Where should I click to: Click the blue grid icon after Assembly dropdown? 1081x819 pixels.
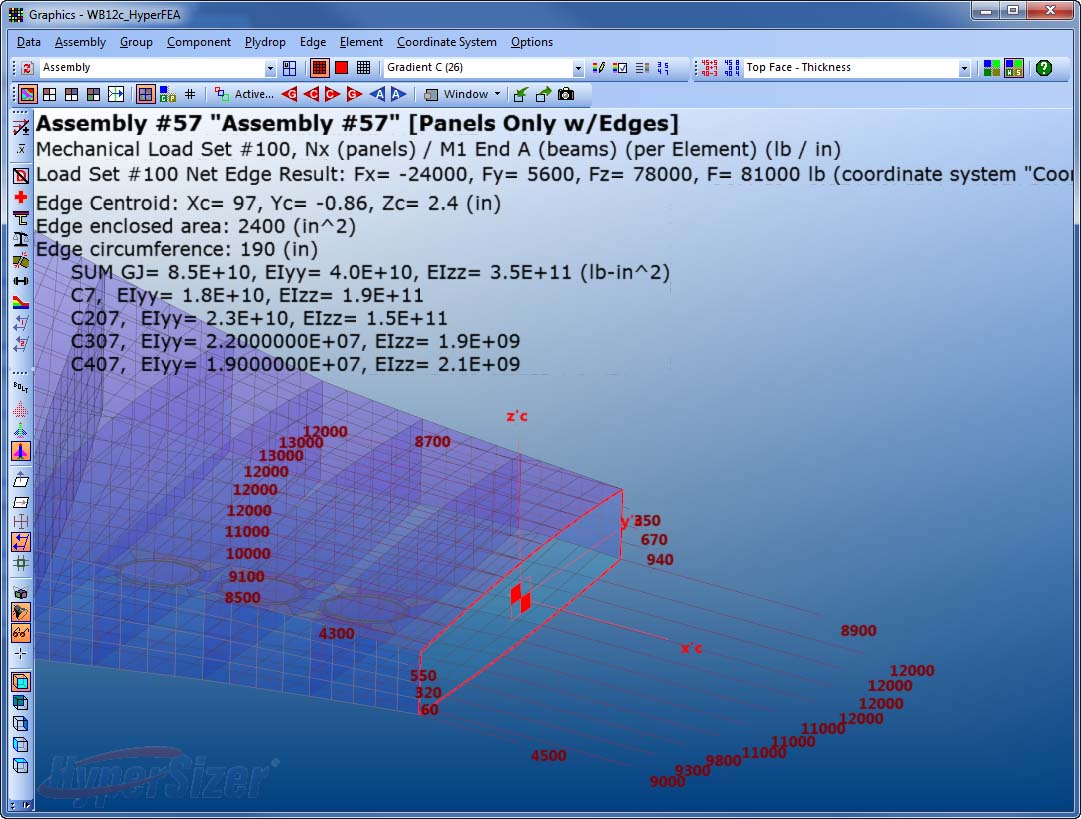(x=290, y=68)
